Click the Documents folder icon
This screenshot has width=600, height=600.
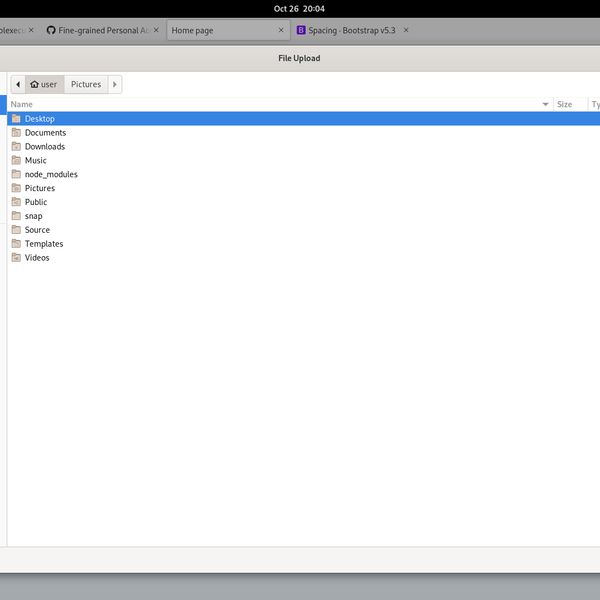pyautogui.click(x=16, y=133)
